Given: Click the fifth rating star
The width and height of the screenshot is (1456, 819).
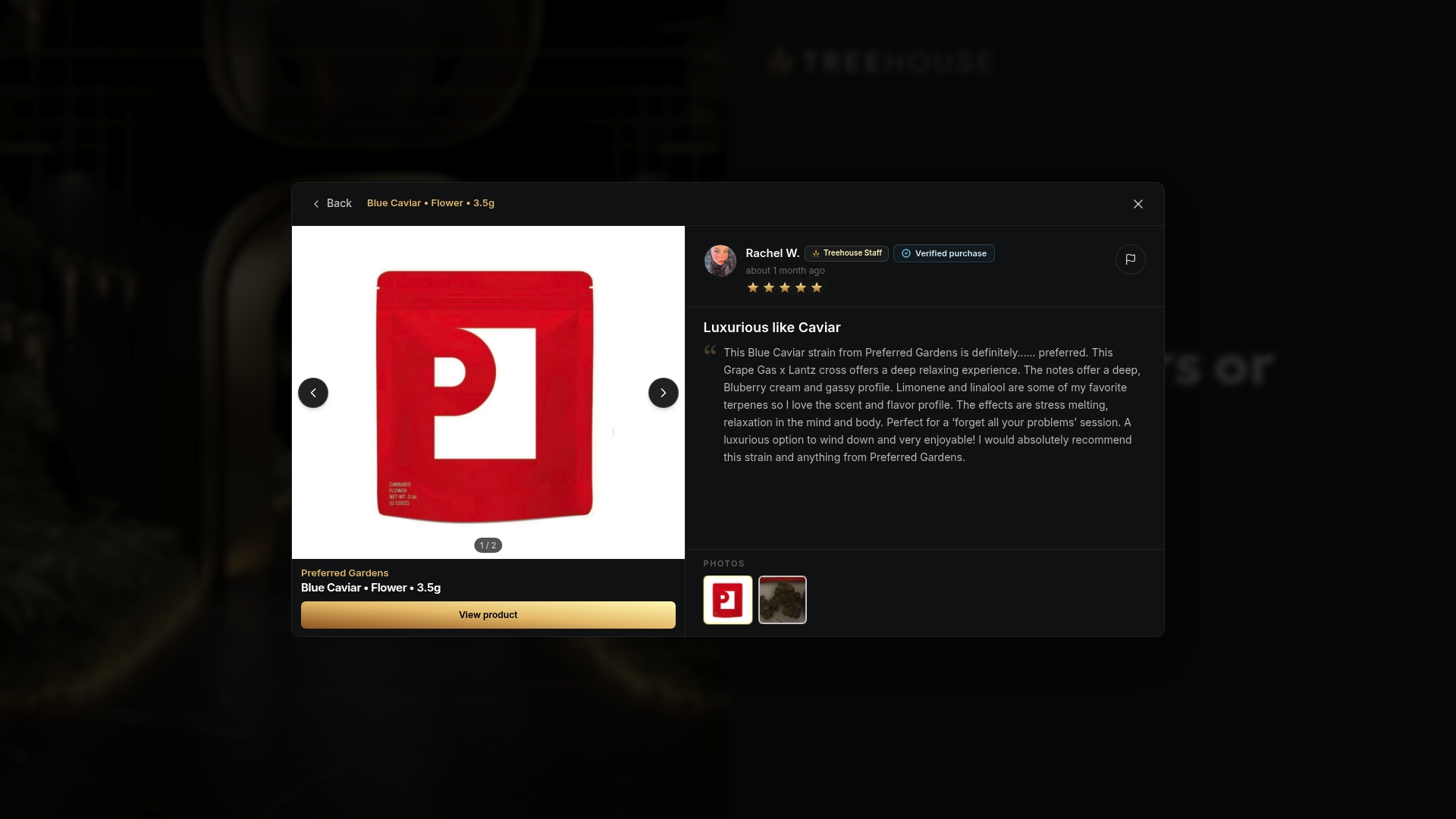Looking at the screenshot, I should tap(817, 287).
